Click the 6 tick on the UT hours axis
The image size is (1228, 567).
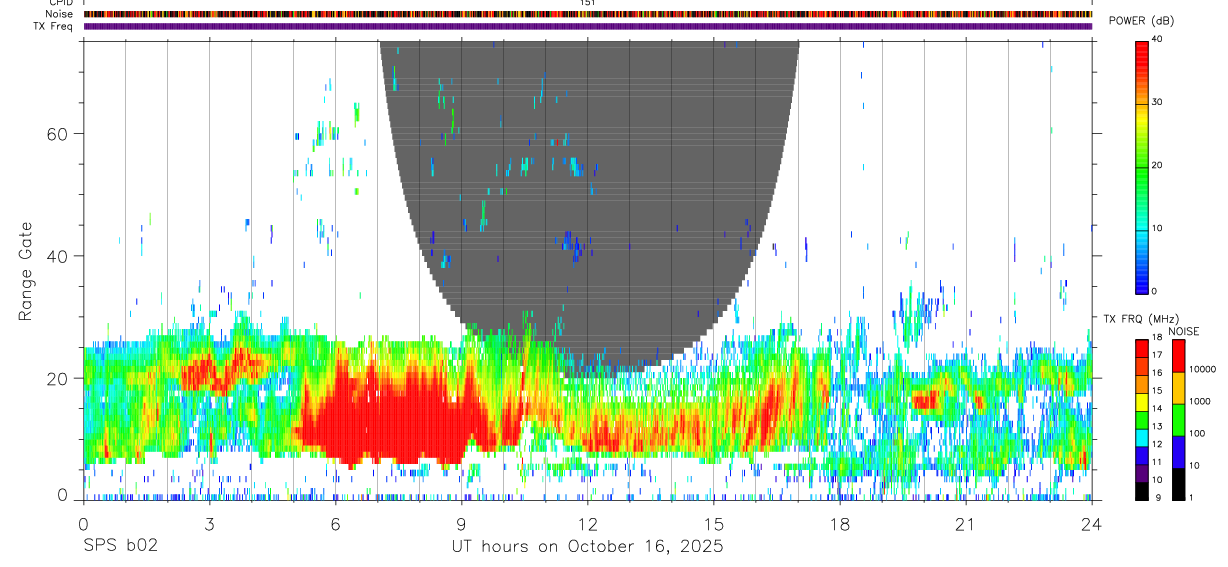[335, 523]
